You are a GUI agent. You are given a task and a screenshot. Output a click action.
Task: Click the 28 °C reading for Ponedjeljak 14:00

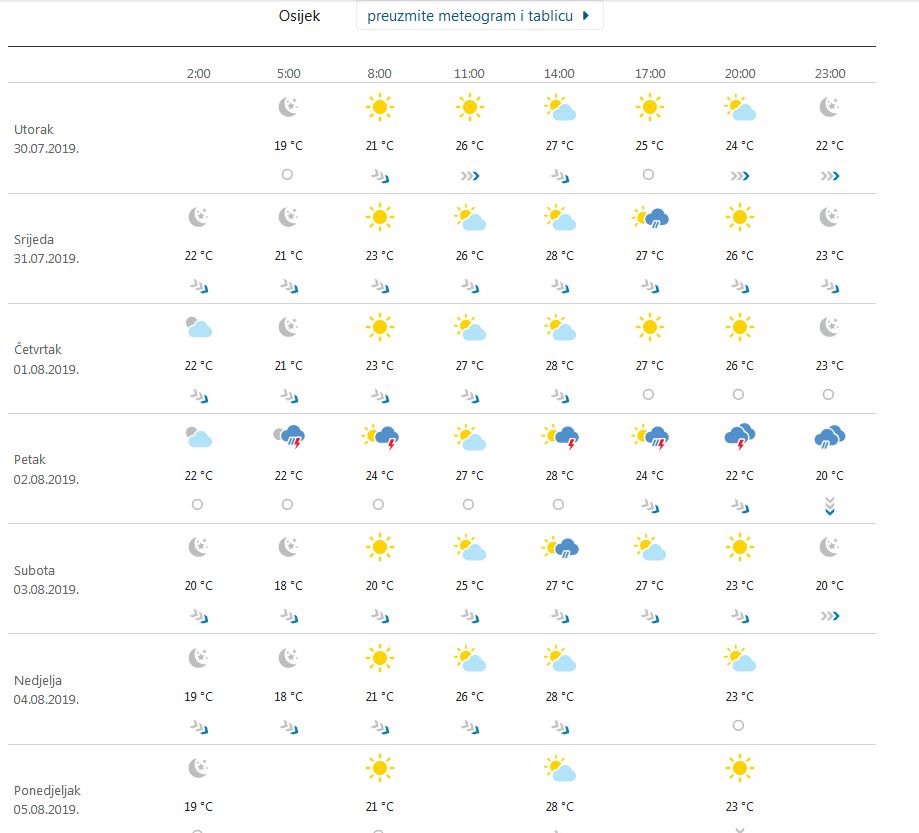pyautogui.click(x=559, y=806)
